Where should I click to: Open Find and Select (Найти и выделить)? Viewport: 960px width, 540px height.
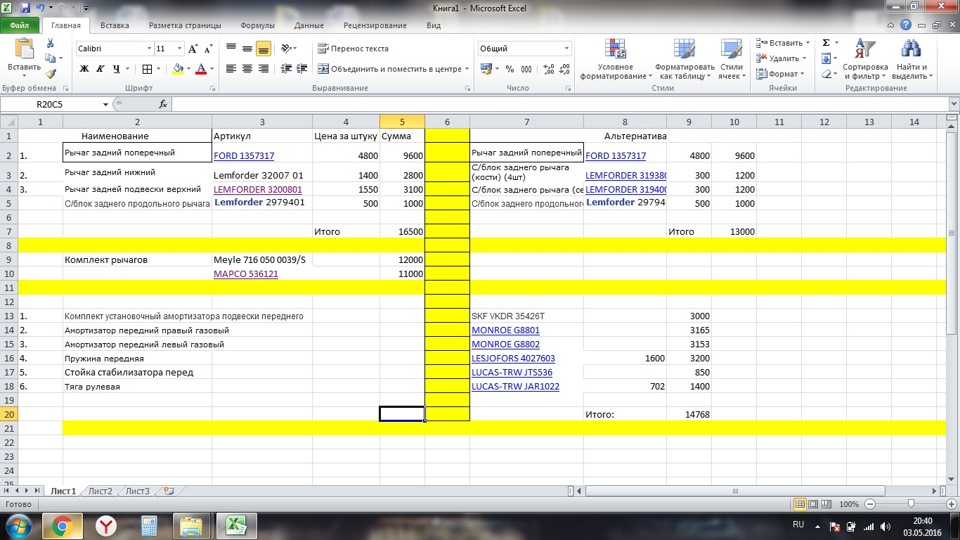(x=912, y=59)
